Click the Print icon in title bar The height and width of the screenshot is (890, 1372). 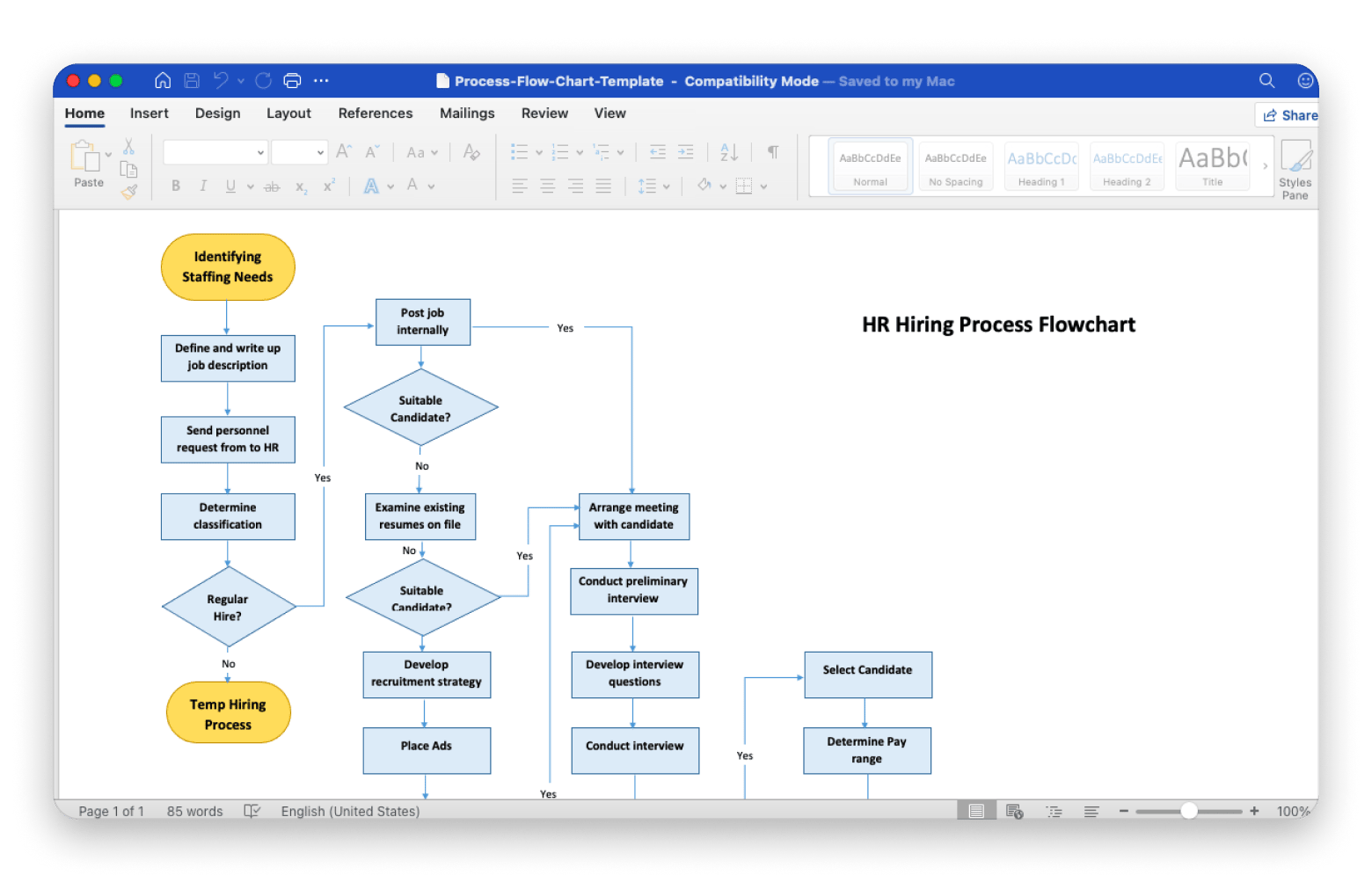pos(292,81)
